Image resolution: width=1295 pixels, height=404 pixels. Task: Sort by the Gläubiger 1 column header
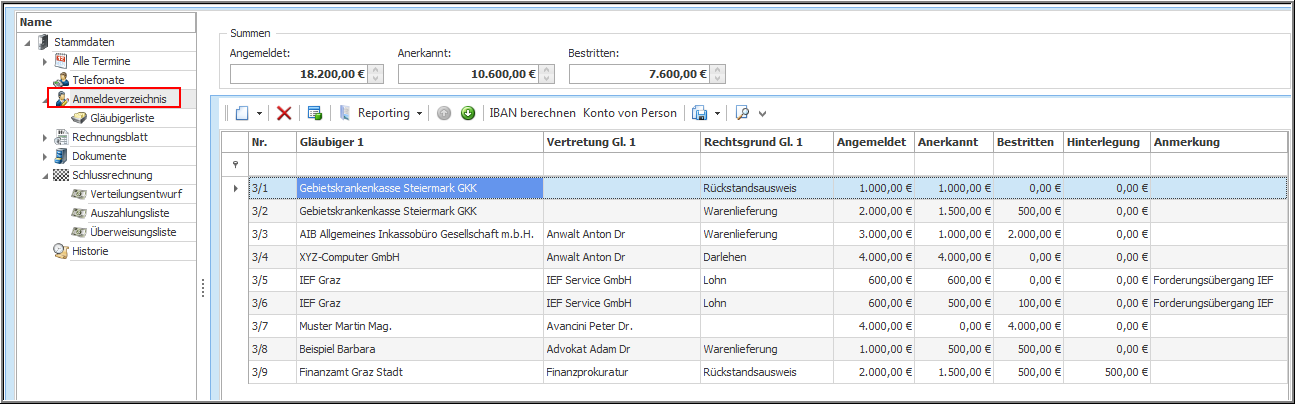(x=419, y=142)
